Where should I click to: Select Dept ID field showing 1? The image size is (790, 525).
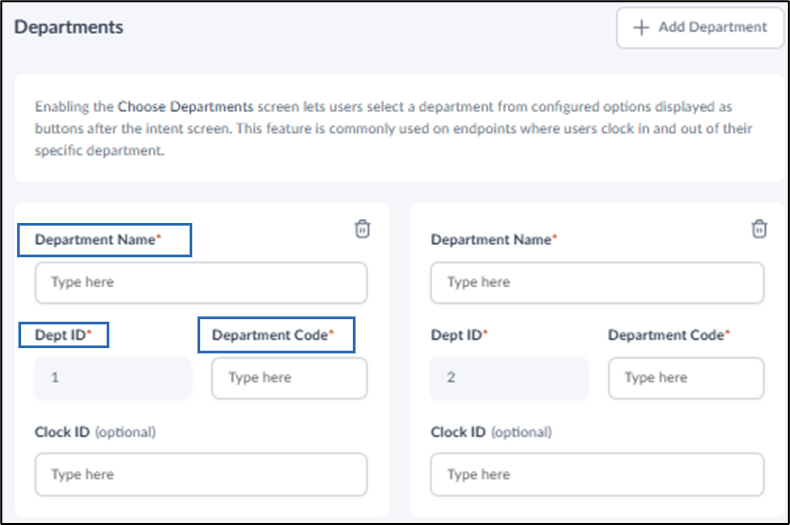pyautogui.click(x=113, y=378)
